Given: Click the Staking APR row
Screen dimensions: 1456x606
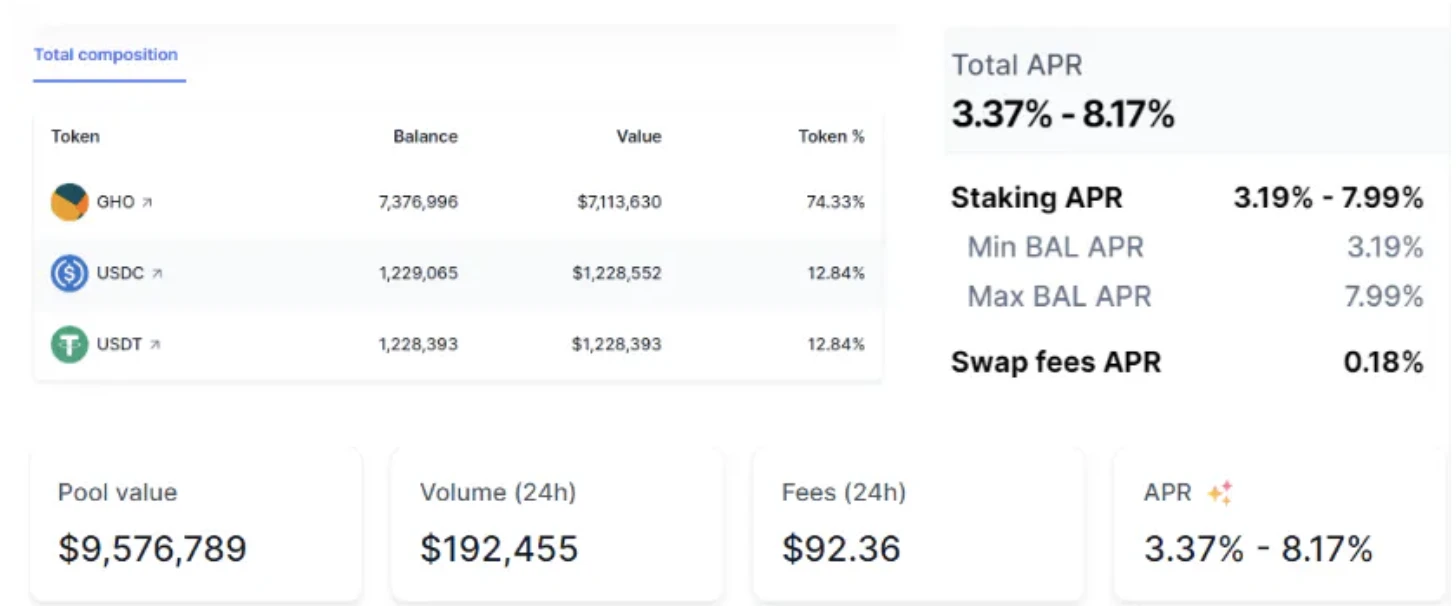Looking at the screenshot, I should point(1186,198).
